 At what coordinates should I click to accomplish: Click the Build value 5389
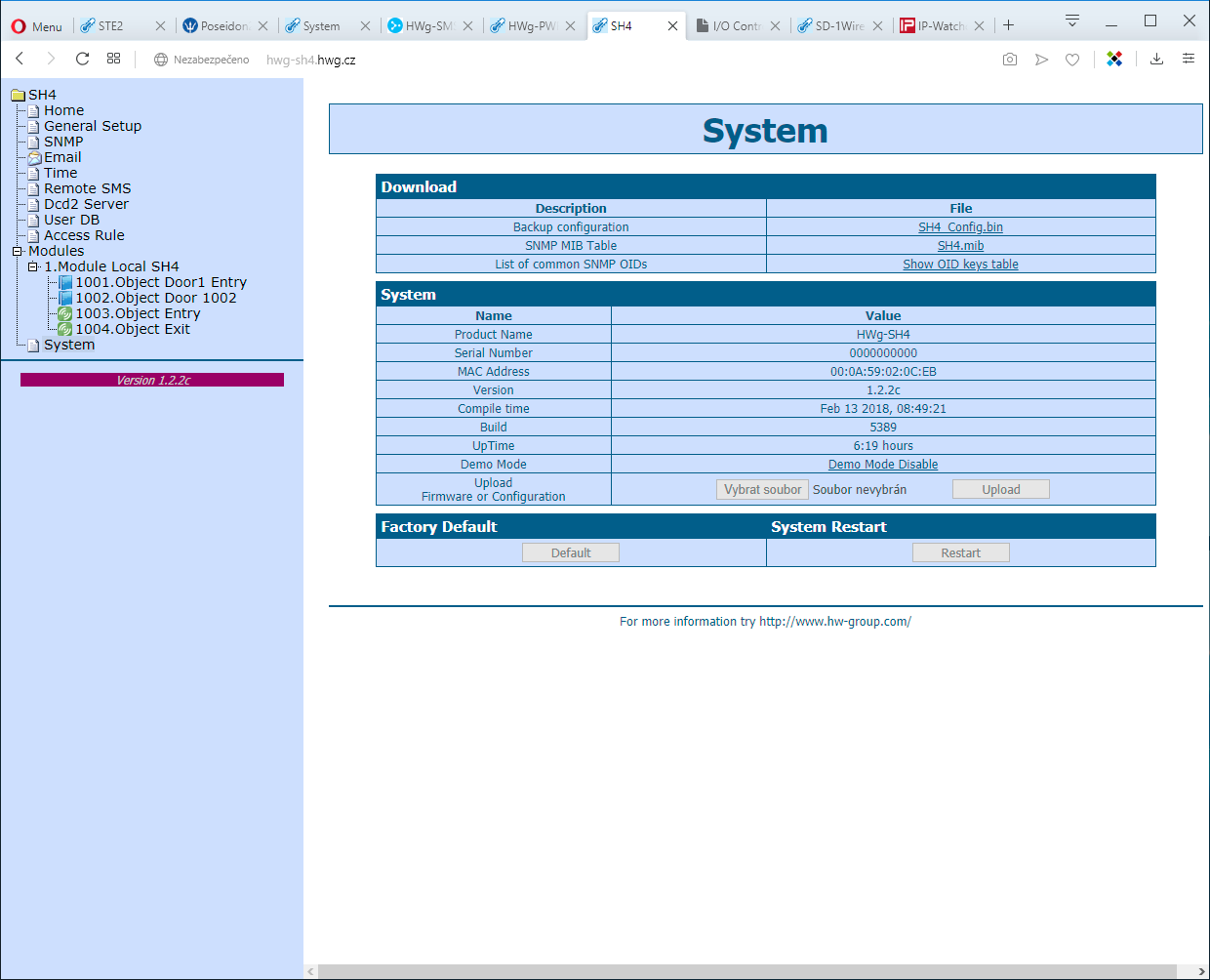point(883,428)
